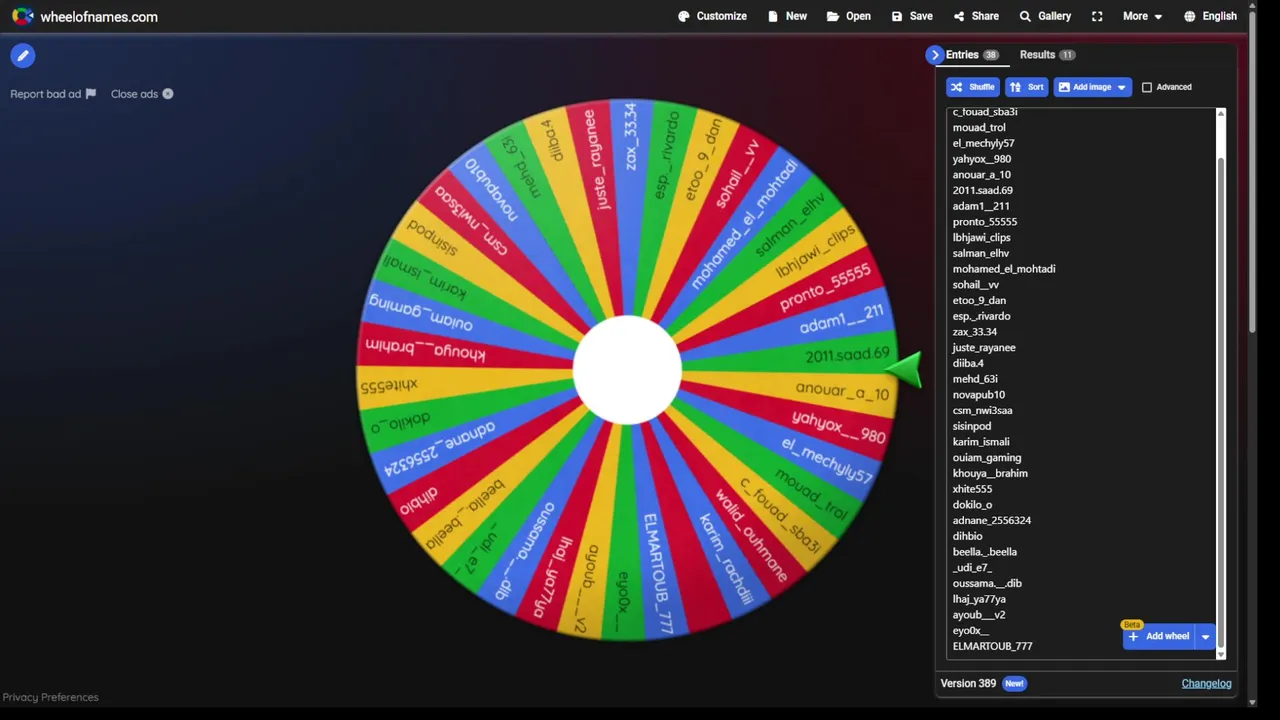This screenshot has width=1280, height=720.
Task: Click the Add wheel button
Action: 1158,636
